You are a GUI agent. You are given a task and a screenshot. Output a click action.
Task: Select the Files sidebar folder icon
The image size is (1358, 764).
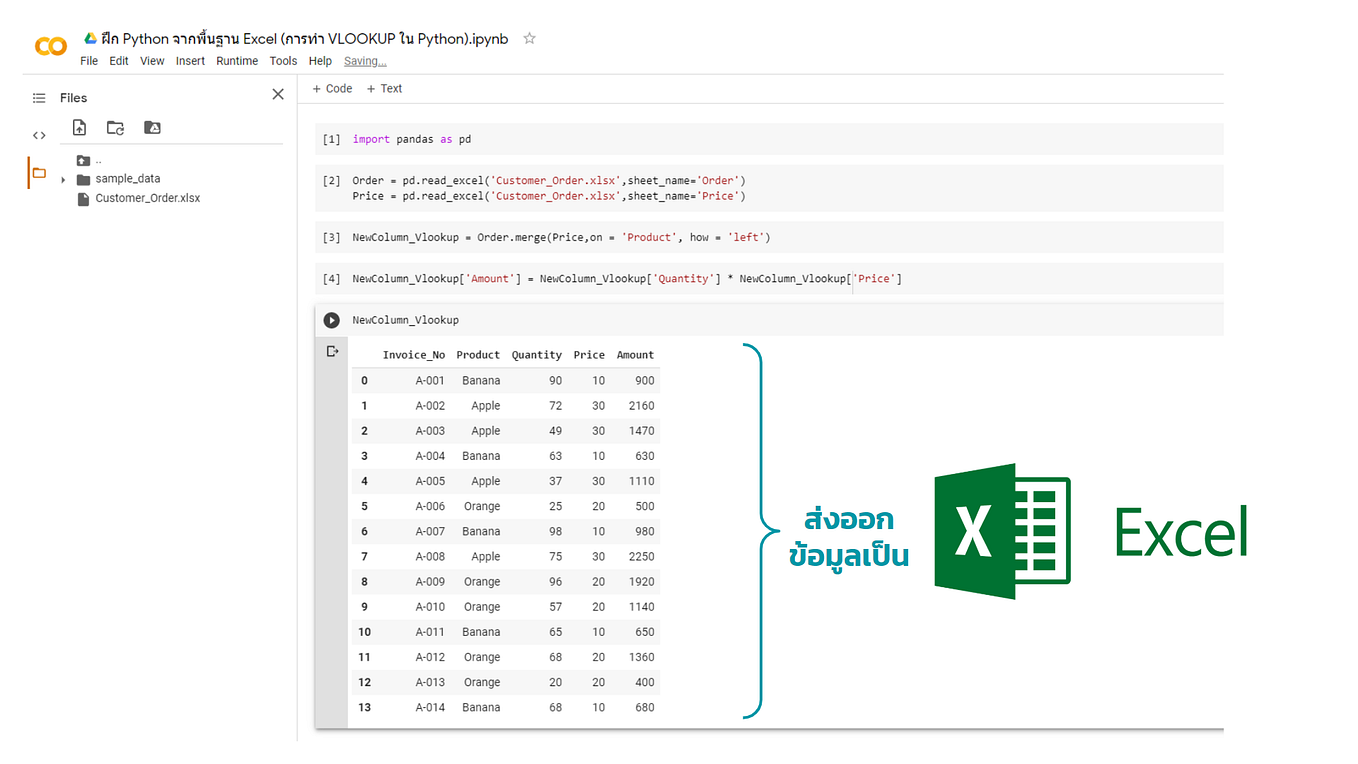pos(38,172)
